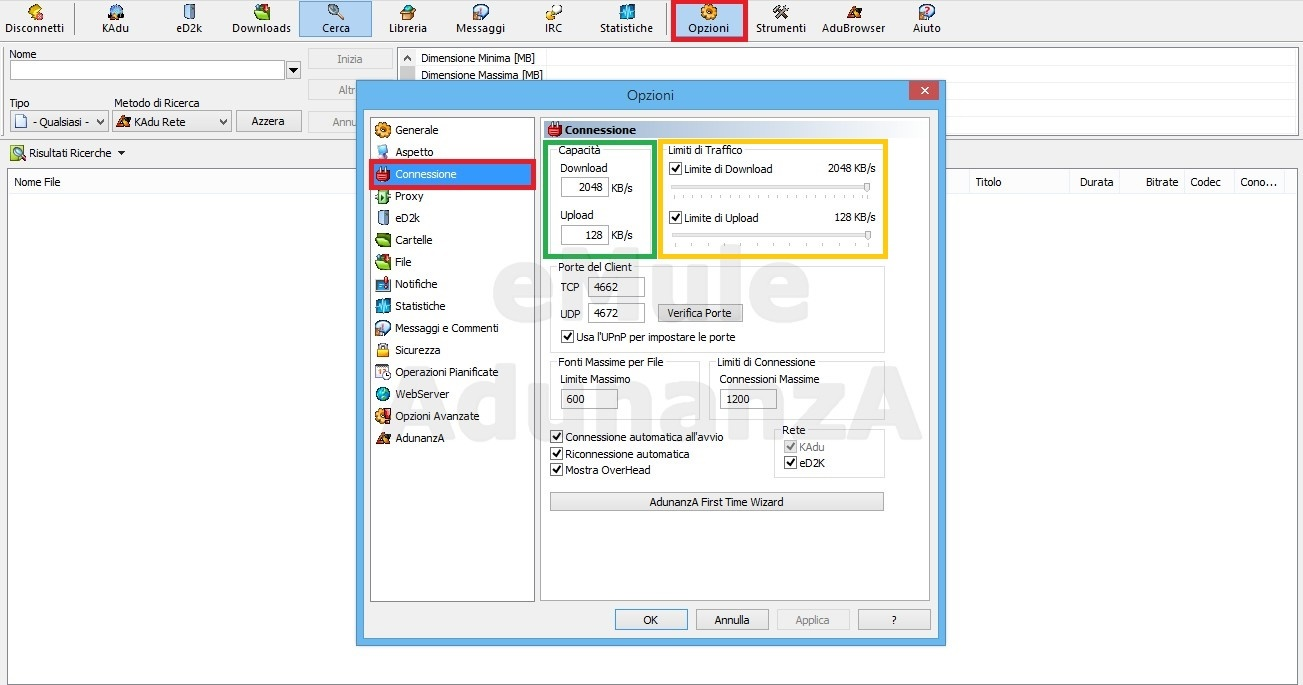
Task: Toggle Usa l'UPnP per impostare le porte
Action: point(568,337)
